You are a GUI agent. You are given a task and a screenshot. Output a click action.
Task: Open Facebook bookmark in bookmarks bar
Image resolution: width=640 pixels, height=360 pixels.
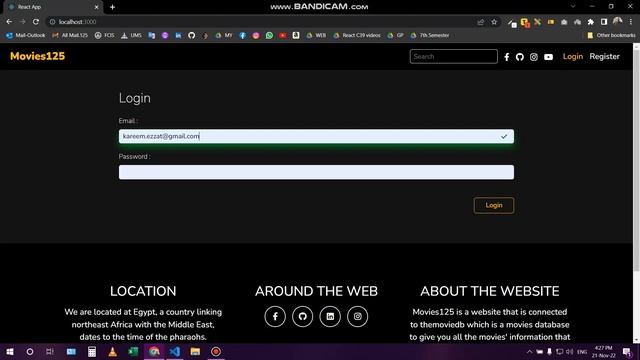coord(242,36)
